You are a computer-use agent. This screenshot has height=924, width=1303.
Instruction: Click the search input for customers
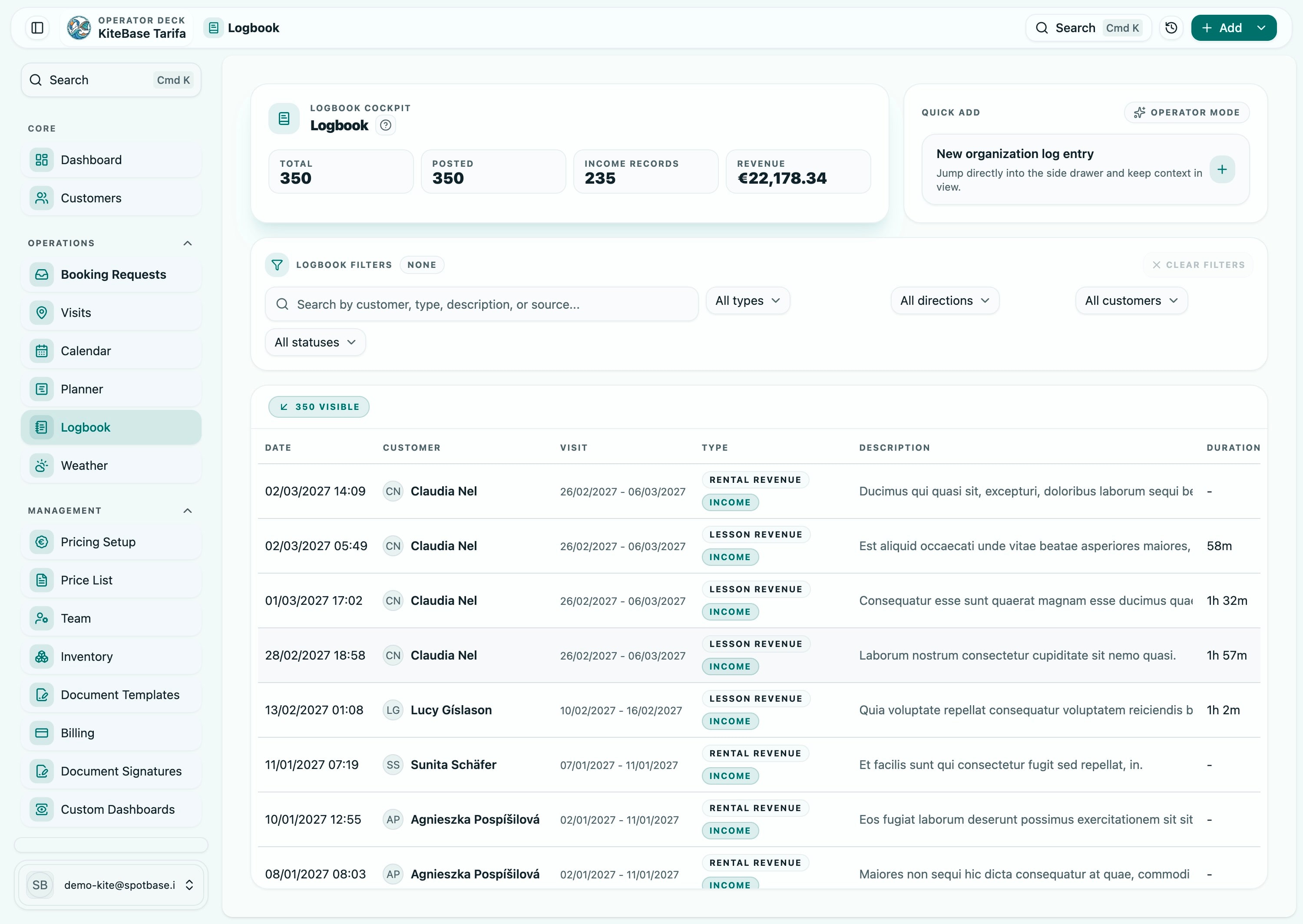tap(481, 304)
